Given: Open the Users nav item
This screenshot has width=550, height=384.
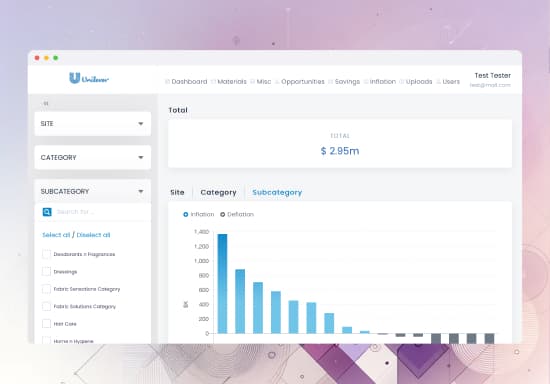Looking at the screenshot, I should [x=448, y=82].
